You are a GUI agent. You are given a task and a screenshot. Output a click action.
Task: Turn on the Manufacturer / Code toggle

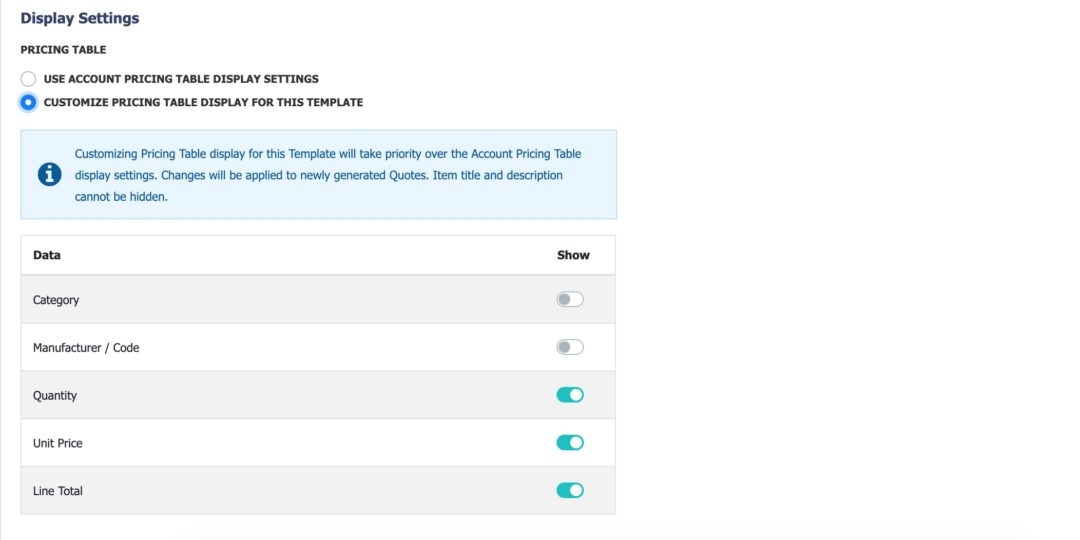[570, 347]
